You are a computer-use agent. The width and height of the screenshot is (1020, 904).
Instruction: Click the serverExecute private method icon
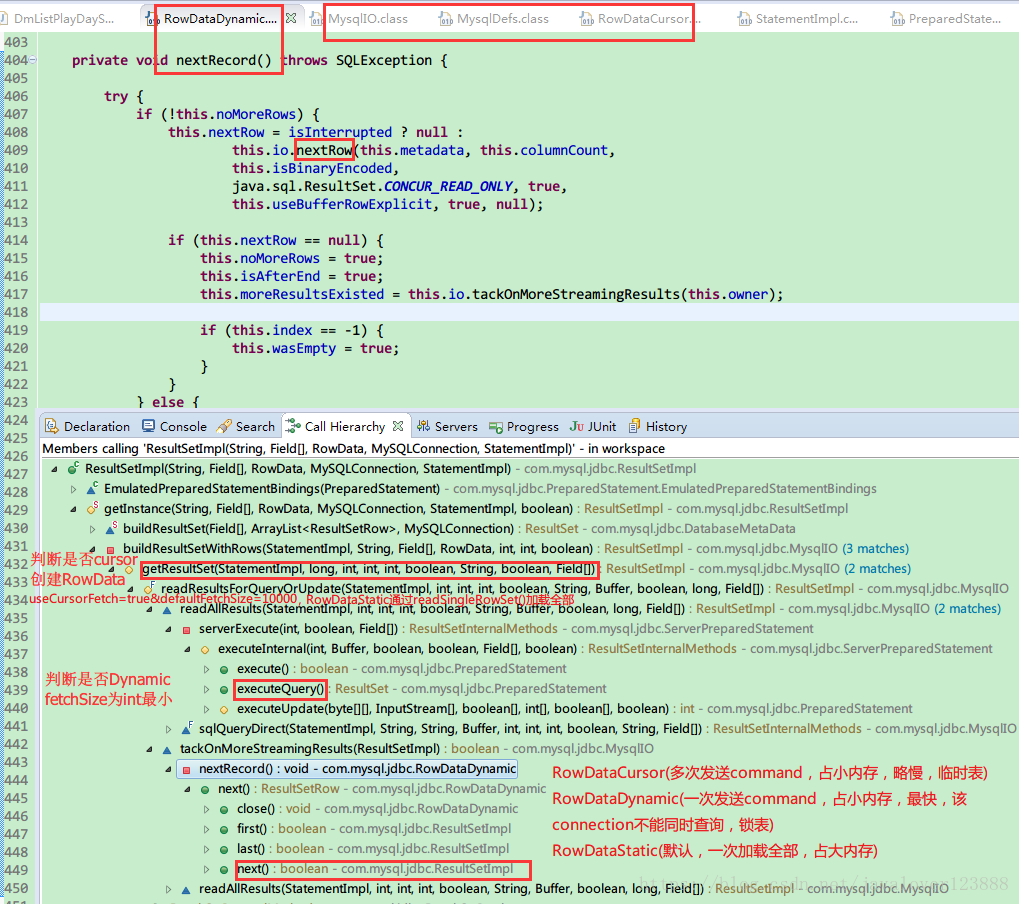[x=187, y=630]
